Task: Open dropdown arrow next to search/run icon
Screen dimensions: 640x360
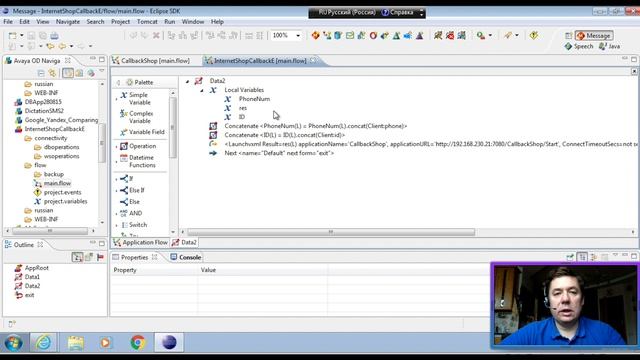Action: [x=490, y=36]
